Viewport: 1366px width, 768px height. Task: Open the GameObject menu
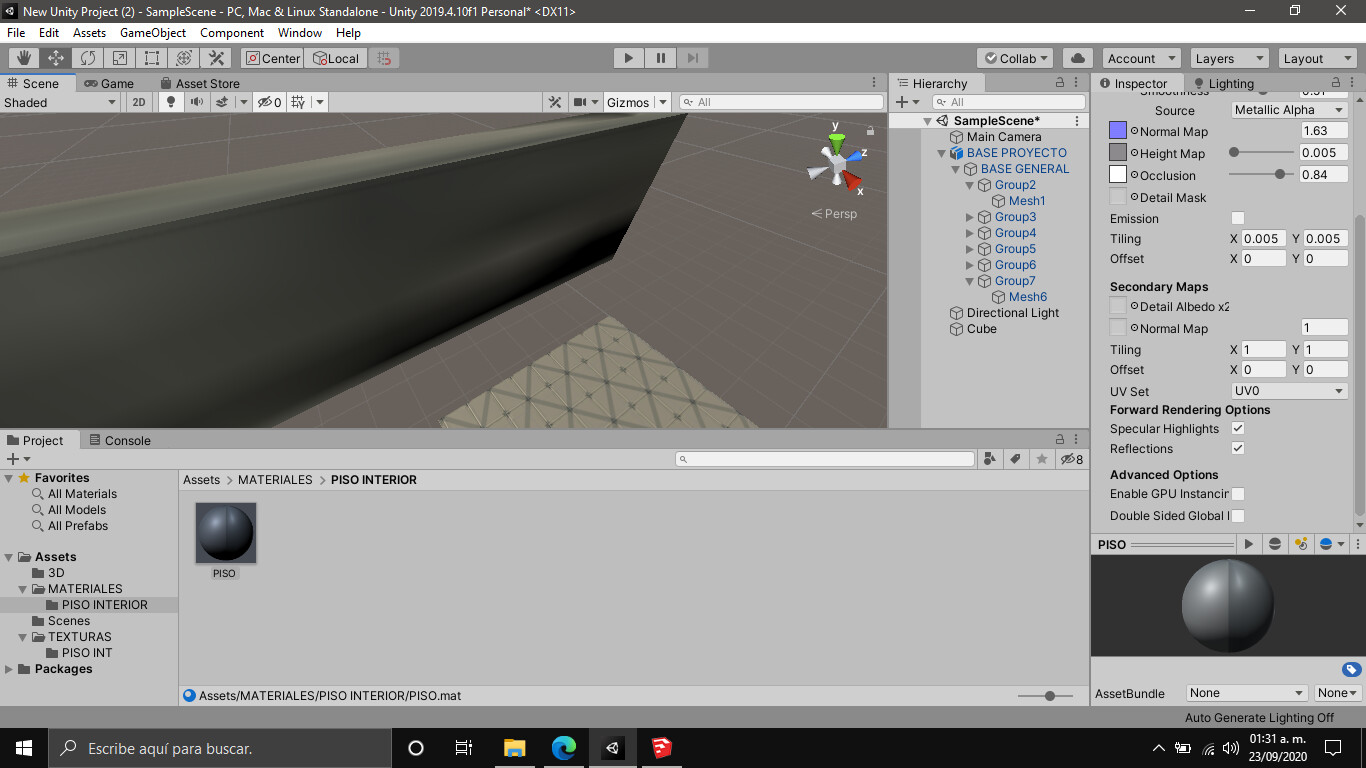(x=152, y=32)
